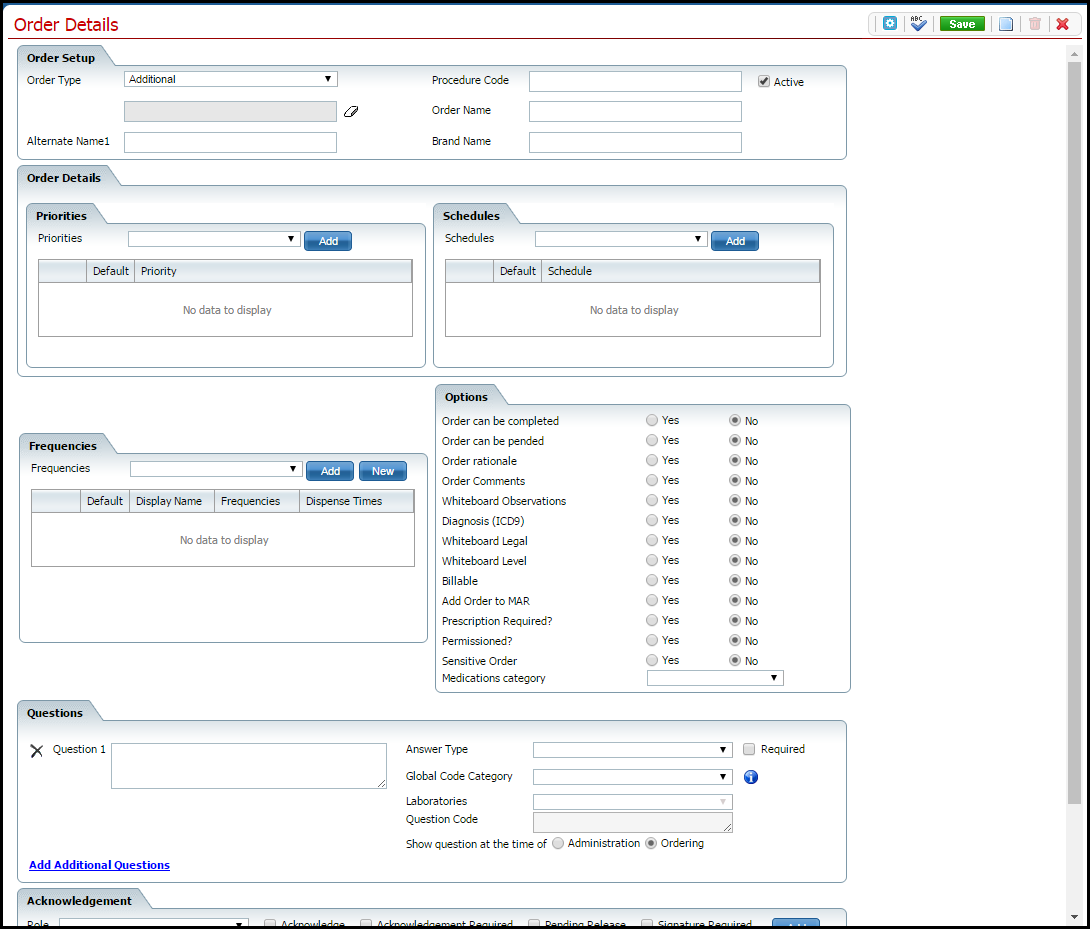The image size is (1090, 929).
Task: Select Administration for show question time
Action: tap(557, 844)
